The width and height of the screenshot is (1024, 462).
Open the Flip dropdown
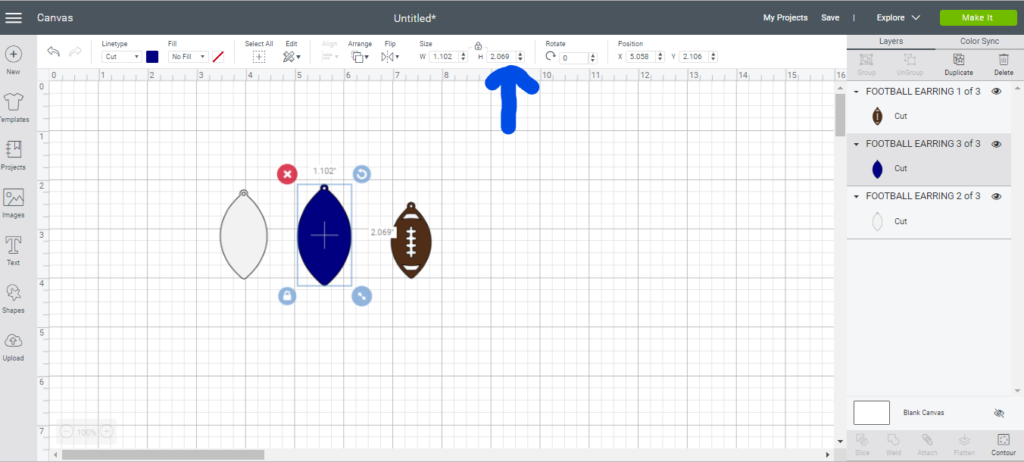(391, 57)
